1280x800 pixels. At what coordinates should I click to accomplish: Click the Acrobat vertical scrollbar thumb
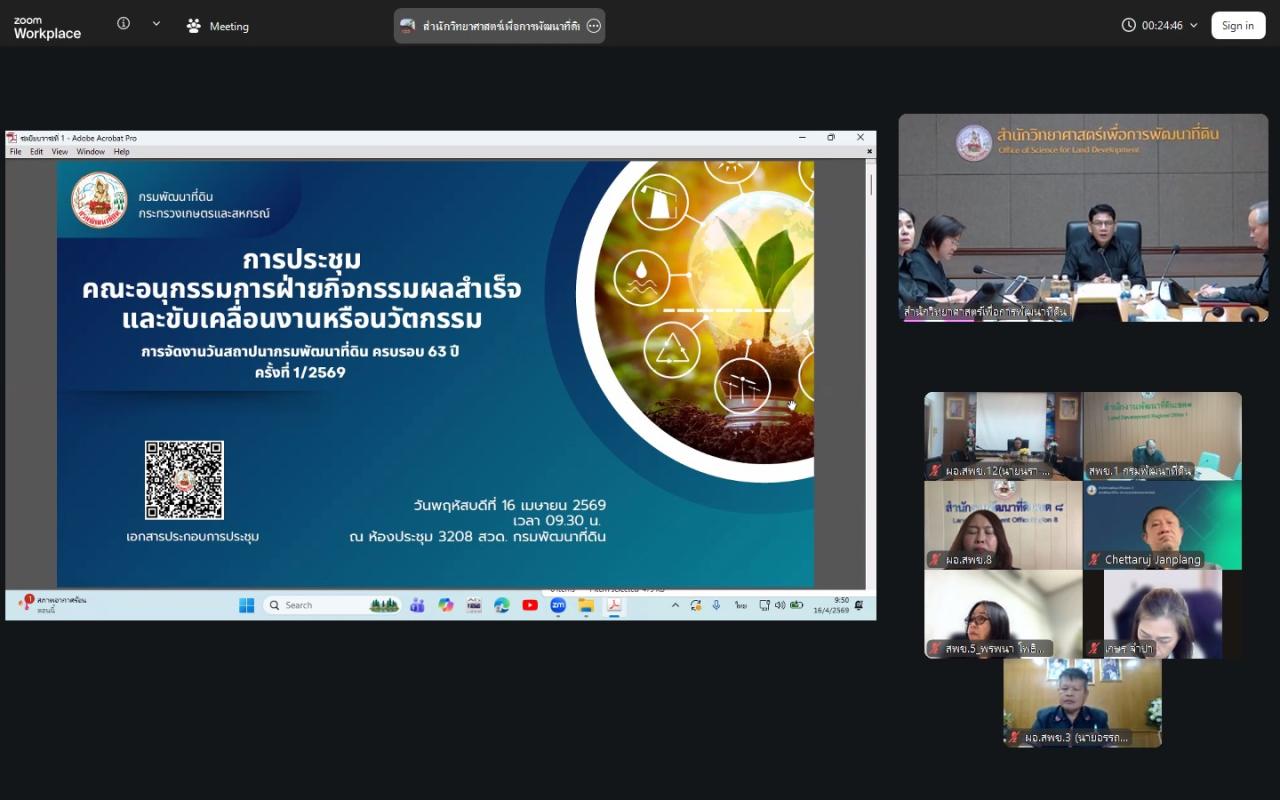(871, 184)
